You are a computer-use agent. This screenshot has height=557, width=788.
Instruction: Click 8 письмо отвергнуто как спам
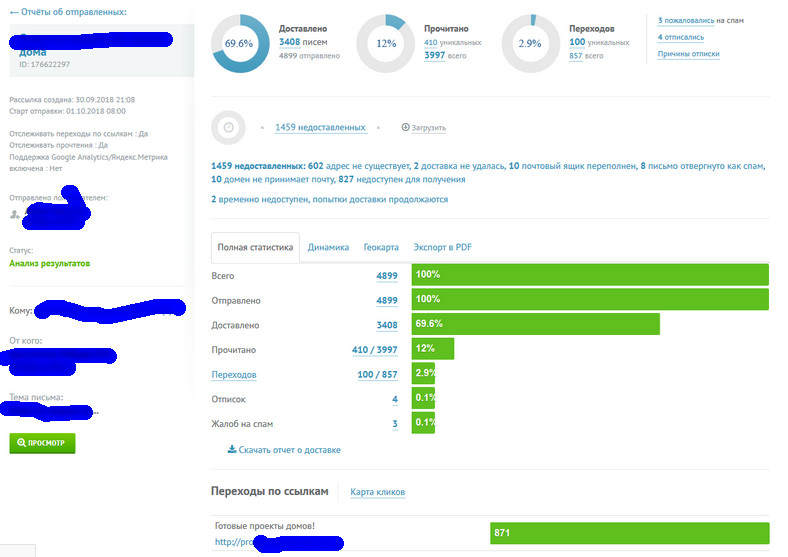(703, 166)
